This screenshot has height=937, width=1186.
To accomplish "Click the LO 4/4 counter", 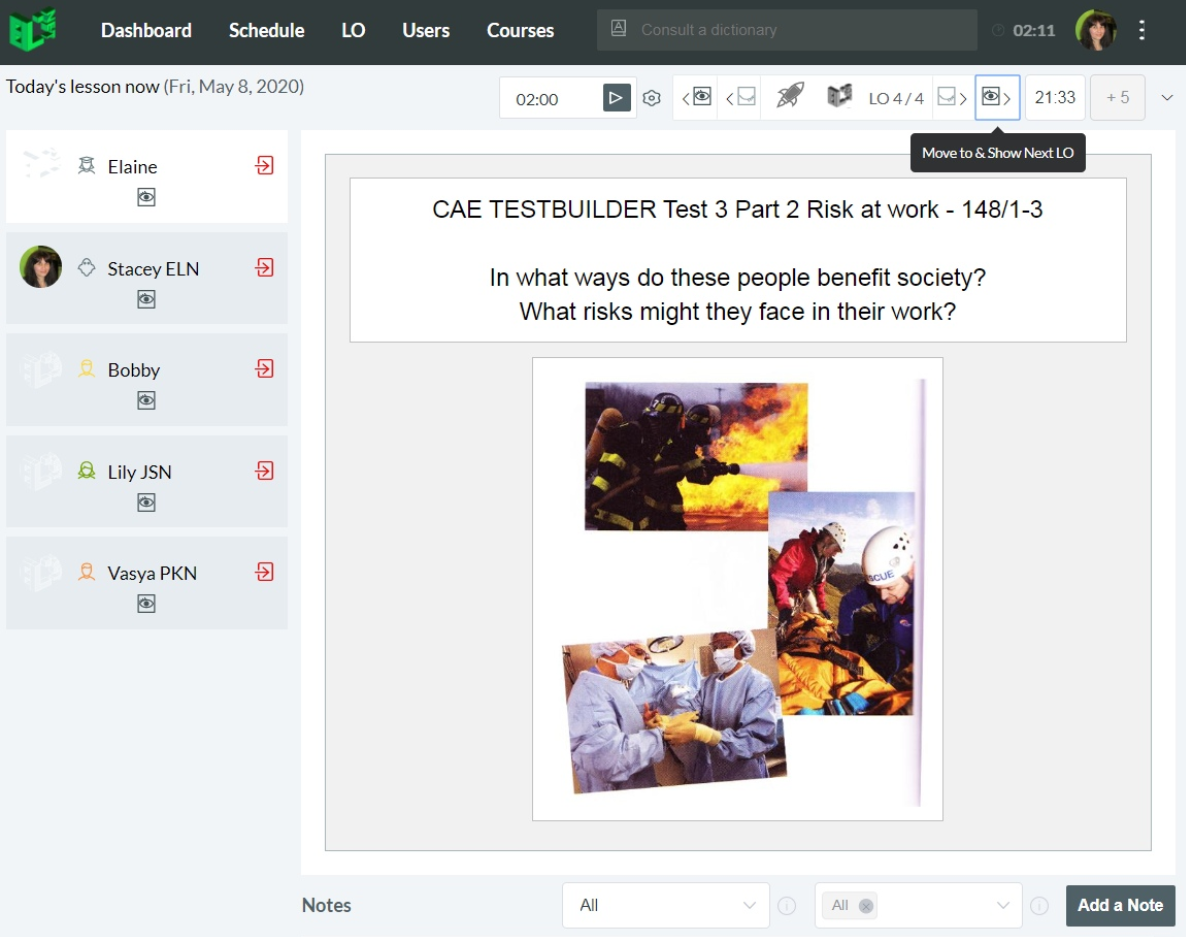I will [896, 98].
